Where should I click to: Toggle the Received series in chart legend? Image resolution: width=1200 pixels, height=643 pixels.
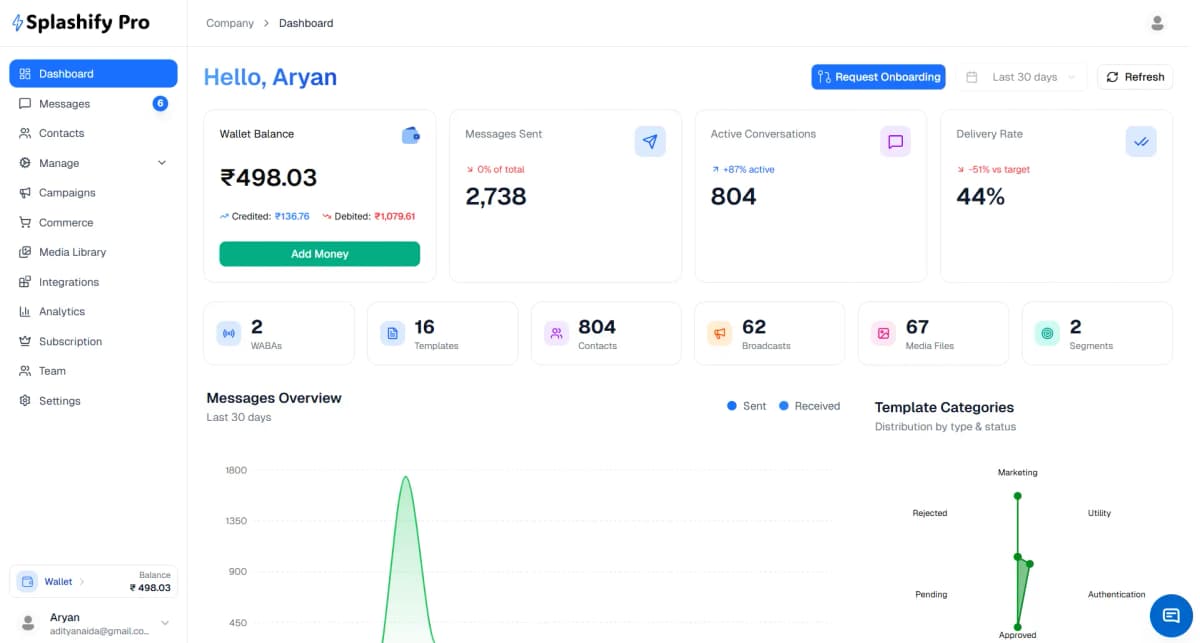pos(810,406)
